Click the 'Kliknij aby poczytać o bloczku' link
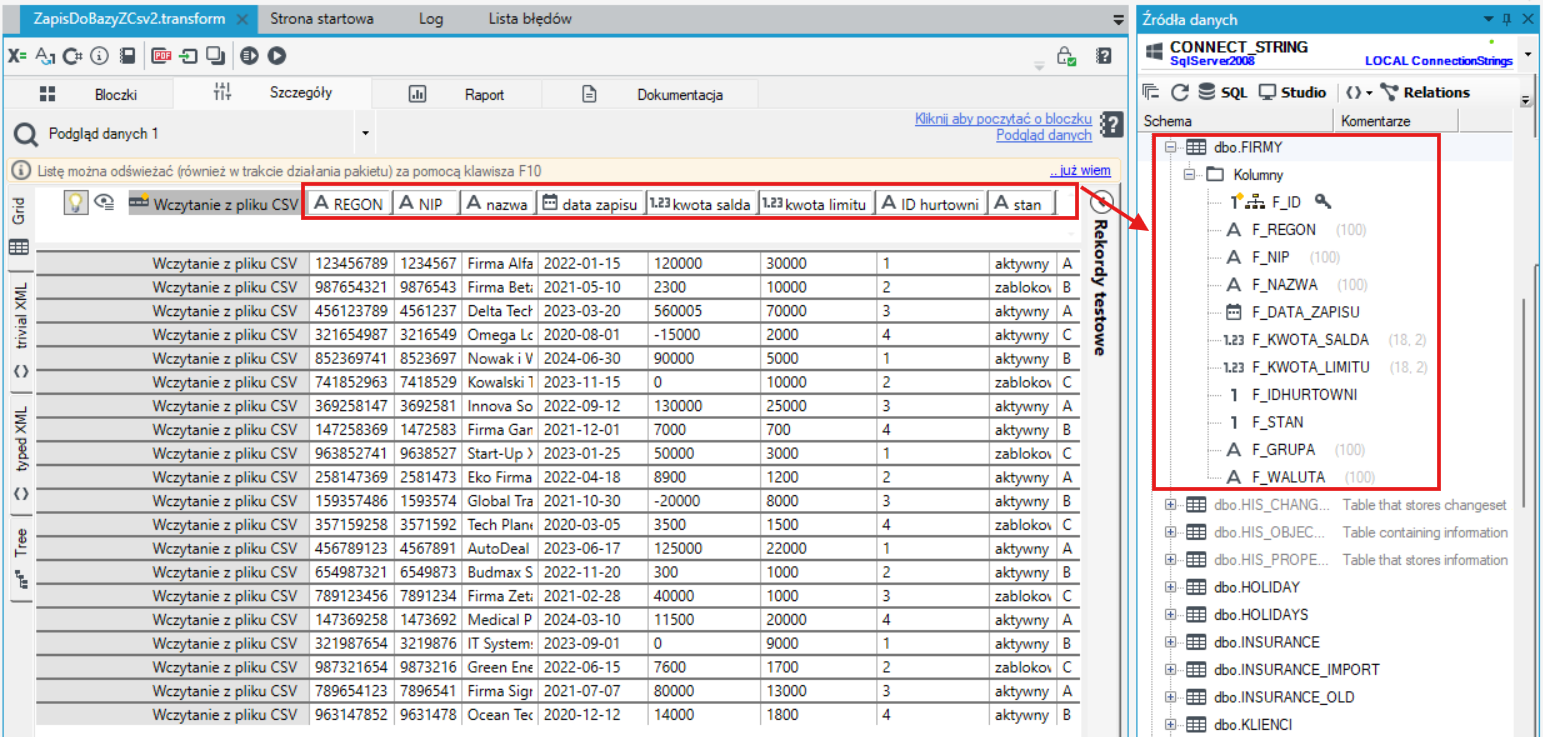Viewport: 1543px width, 737px height. click(1003, 118)
